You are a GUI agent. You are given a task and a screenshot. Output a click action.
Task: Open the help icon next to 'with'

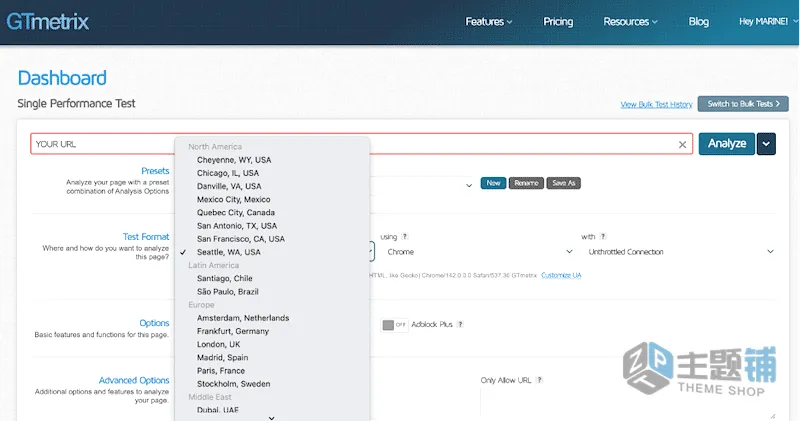pyautogui.click(x=603, y=237)
